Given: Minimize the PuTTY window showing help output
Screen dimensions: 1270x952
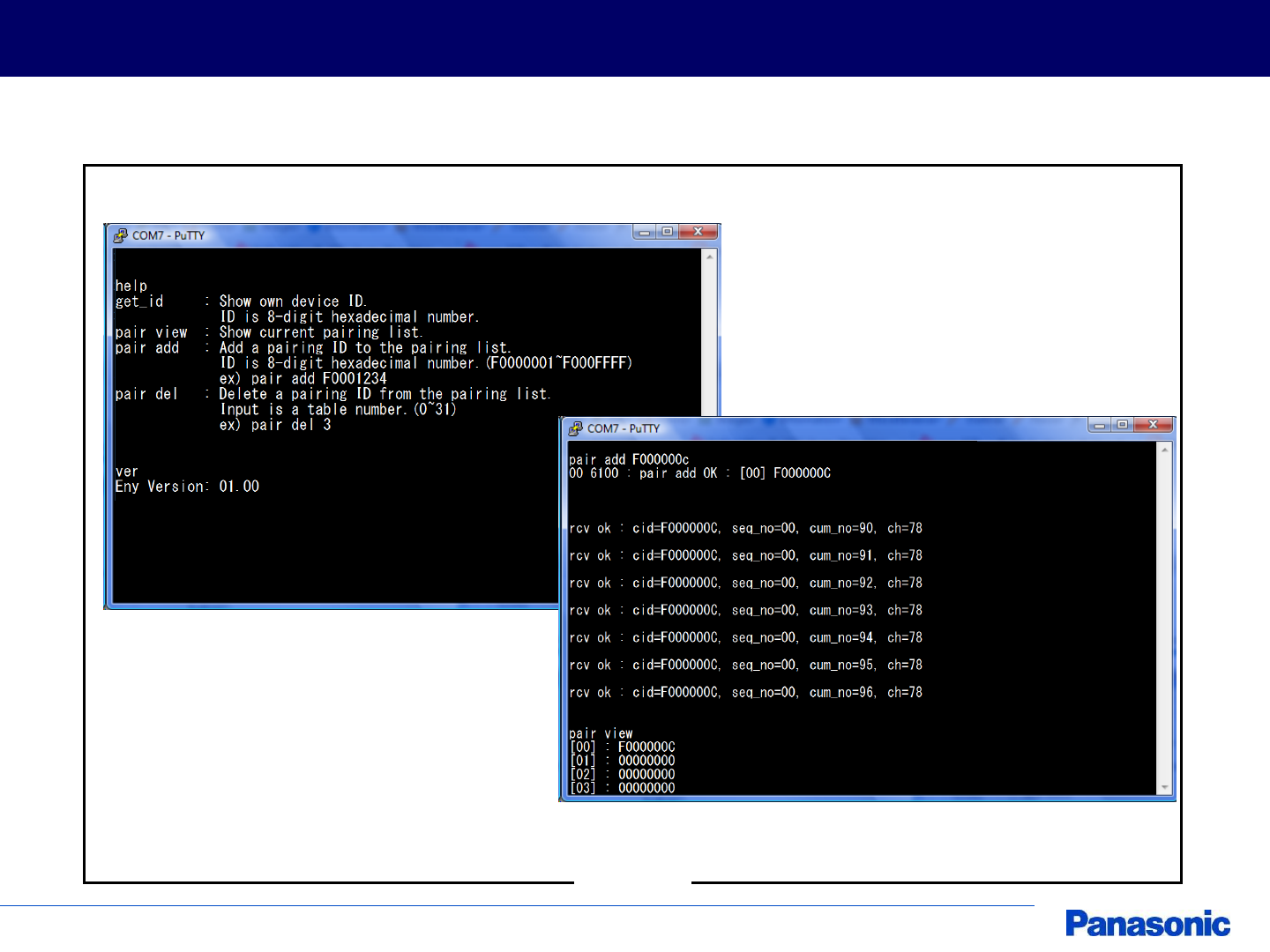Looking at the screenshot, I should coord(645,232).
